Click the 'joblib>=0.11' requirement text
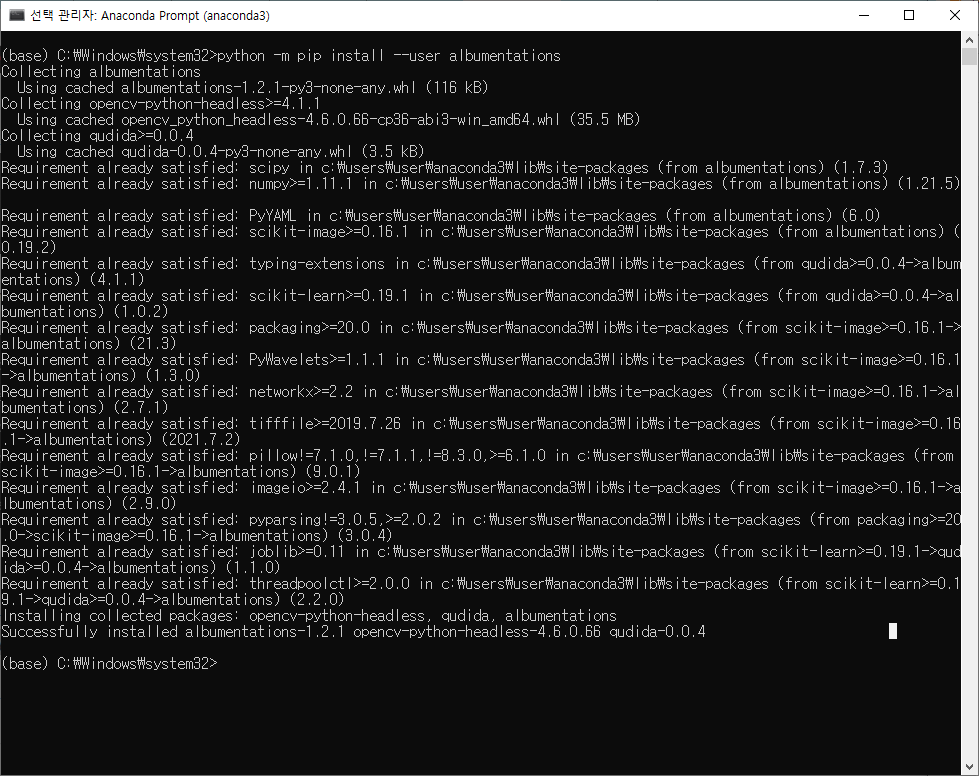 pyautogui.click(x=297, y=552)
